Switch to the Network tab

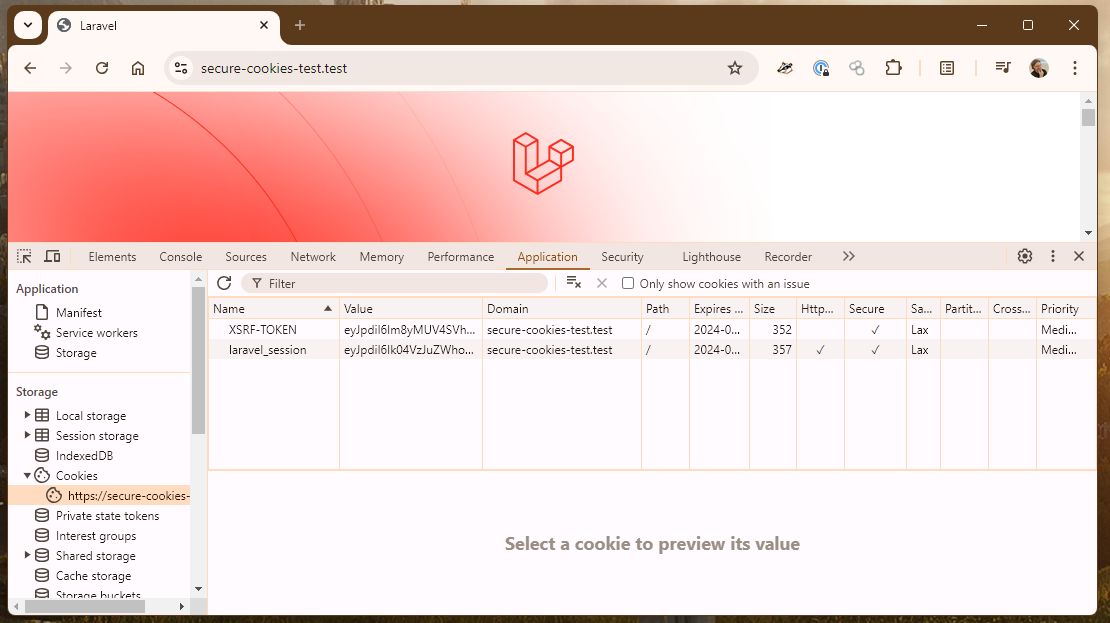click(x=313, y=257)
